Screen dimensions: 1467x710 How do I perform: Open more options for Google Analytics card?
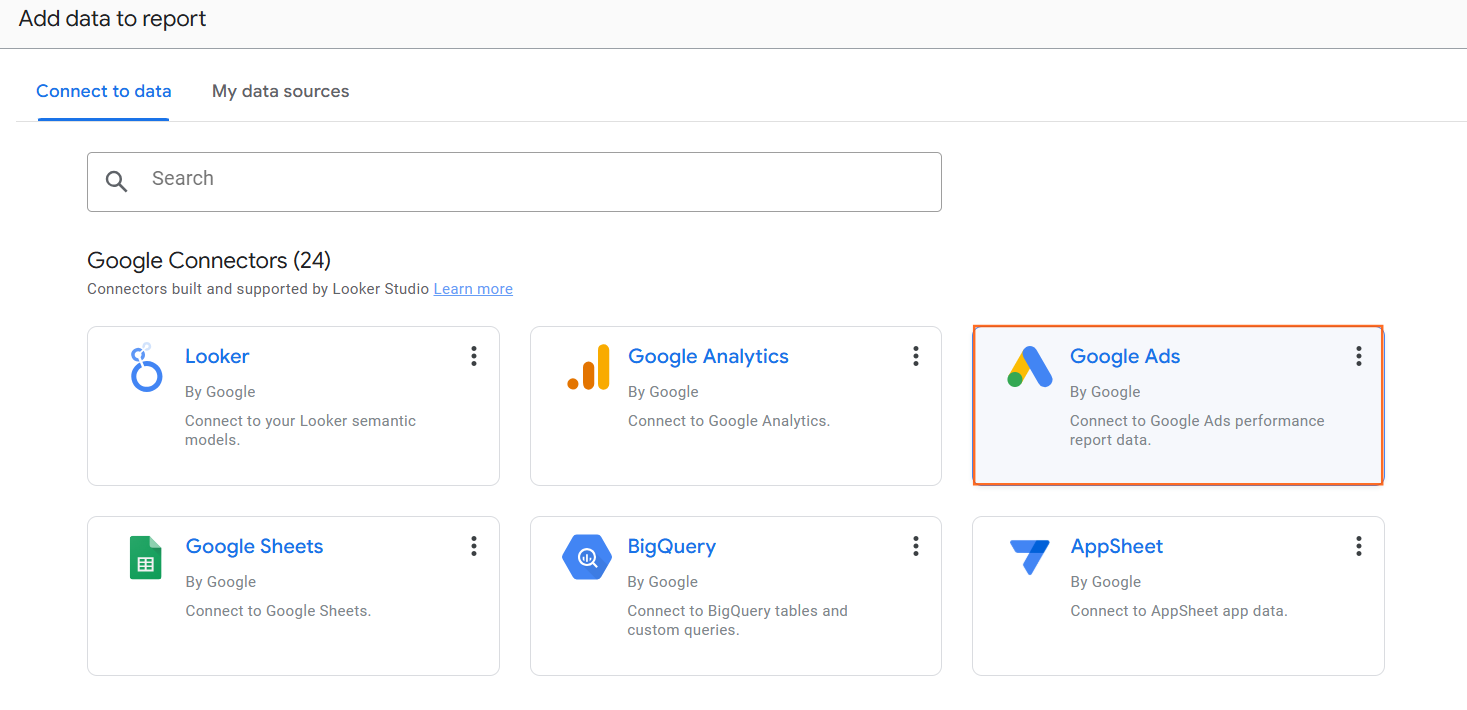coord(916,356)
